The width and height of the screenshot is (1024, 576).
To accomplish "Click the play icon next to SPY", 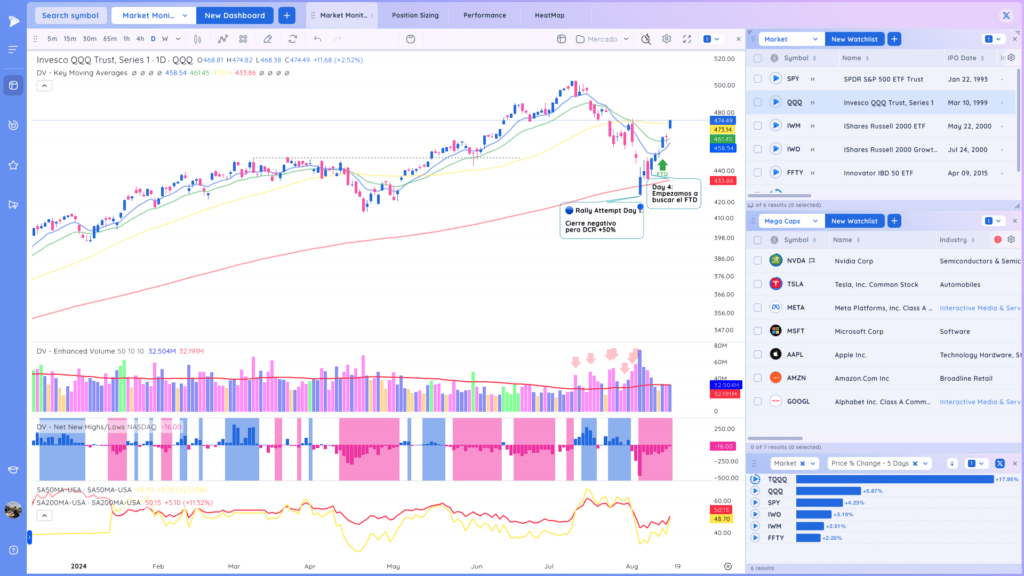I will pyautogui.click(x=775, y=78).
